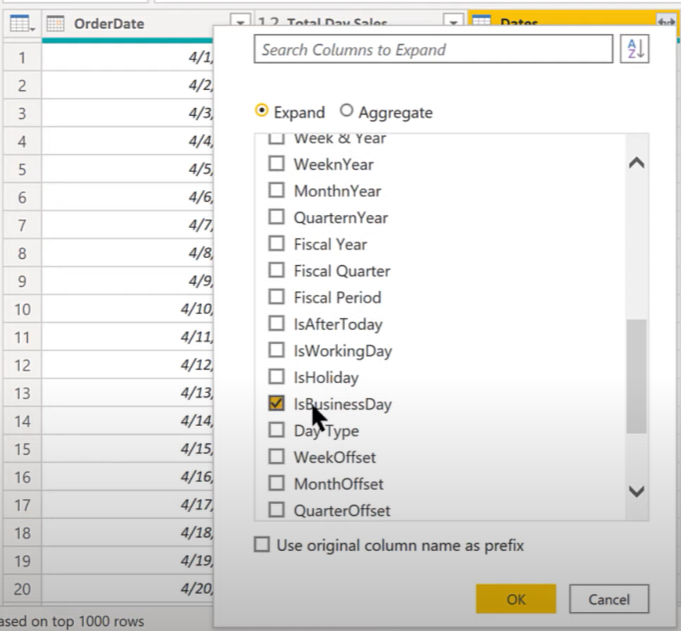Select row number 15
The image size is (681, 631).
click(22, 449)
